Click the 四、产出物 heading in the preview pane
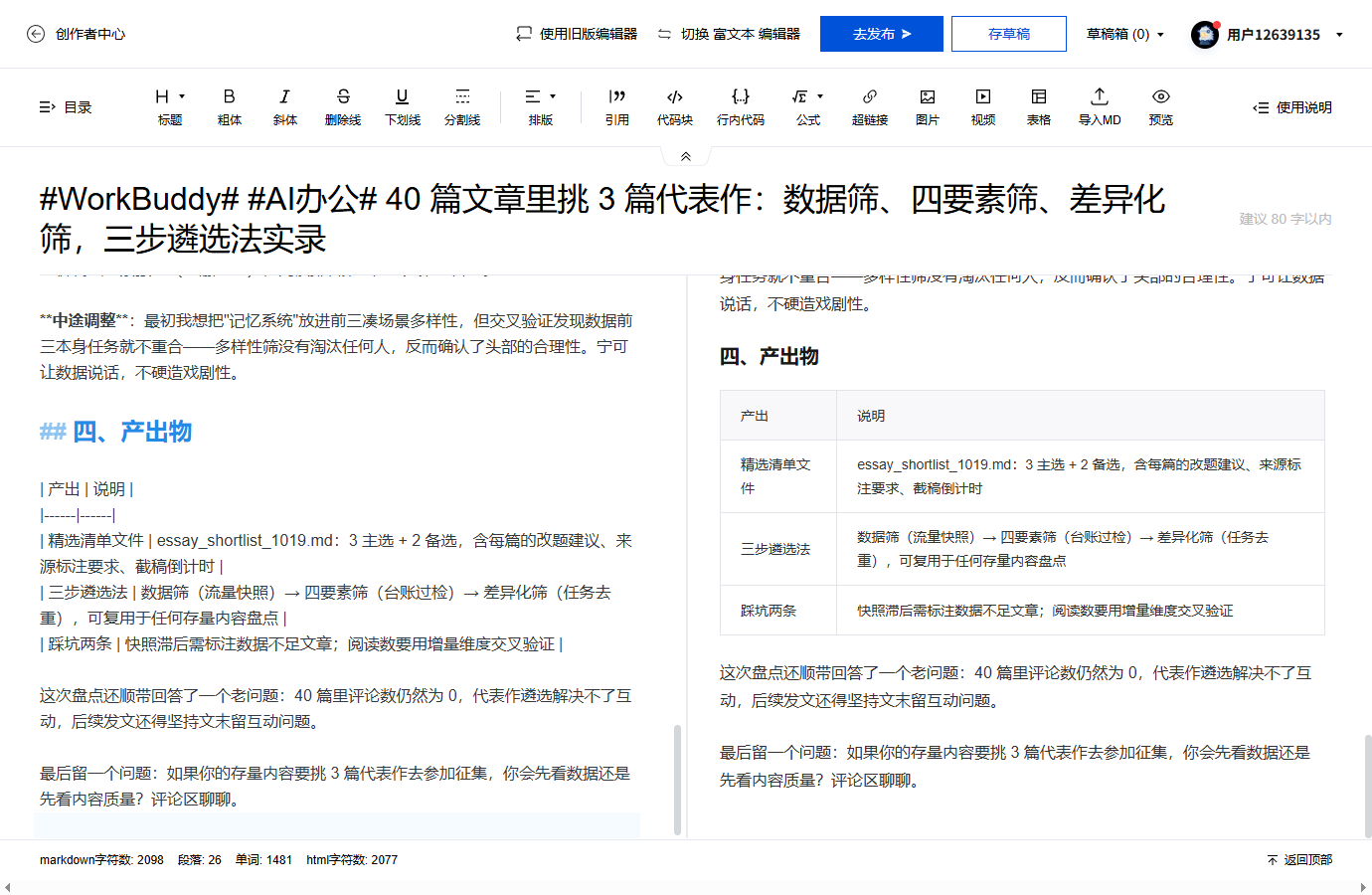Image resolution: width=1372 pixels, height=895 pixels. pyautogui.click(x=770, y=356)
